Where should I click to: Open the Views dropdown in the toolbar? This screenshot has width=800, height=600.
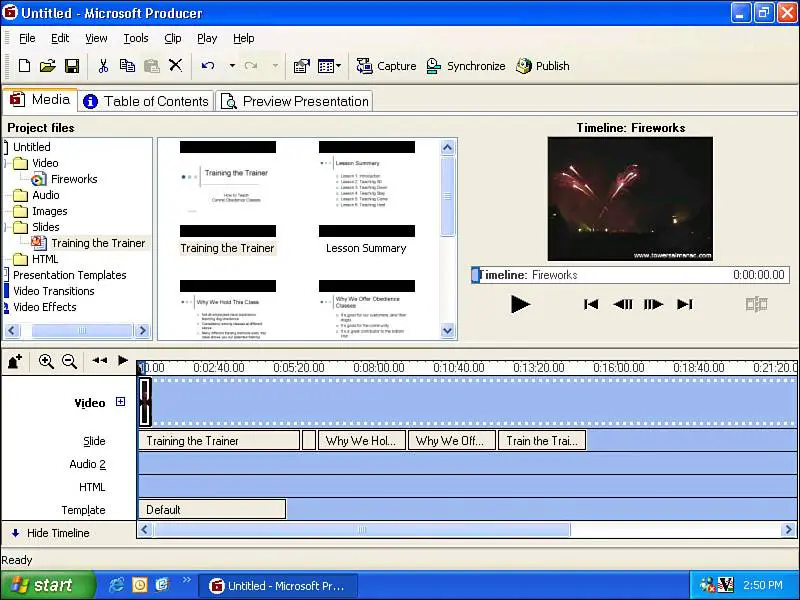329,66
